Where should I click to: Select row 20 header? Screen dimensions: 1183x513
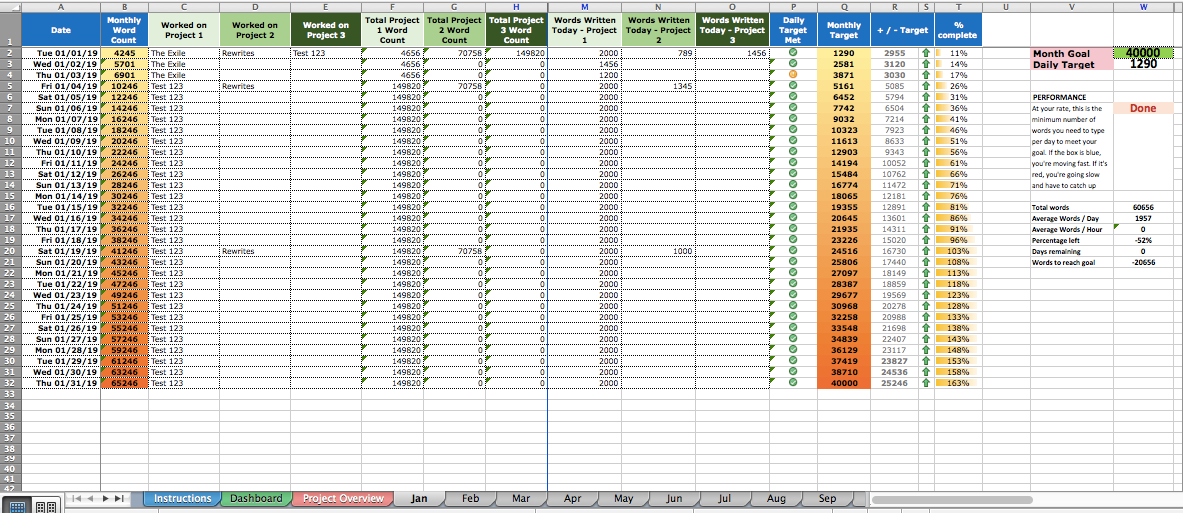click(x=11, y=251)
